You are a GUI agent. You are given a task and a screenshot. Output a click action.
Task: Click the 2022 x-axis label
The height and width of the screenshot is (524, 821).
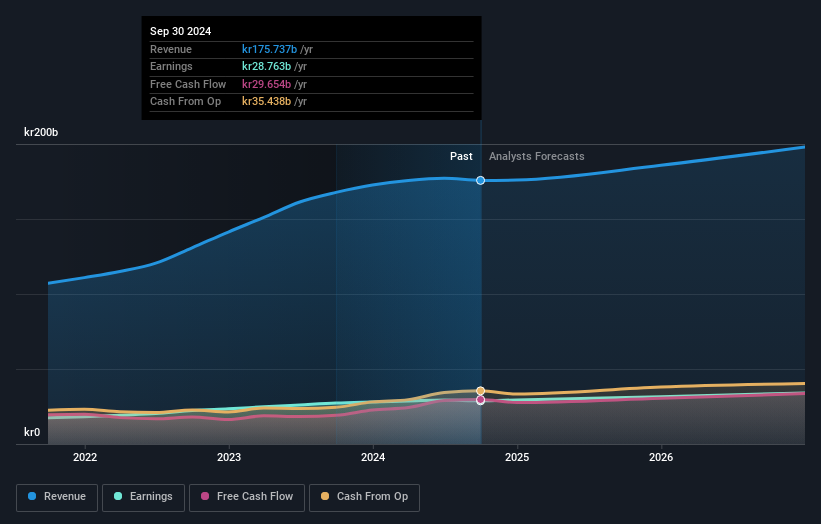tap(85, 458)
